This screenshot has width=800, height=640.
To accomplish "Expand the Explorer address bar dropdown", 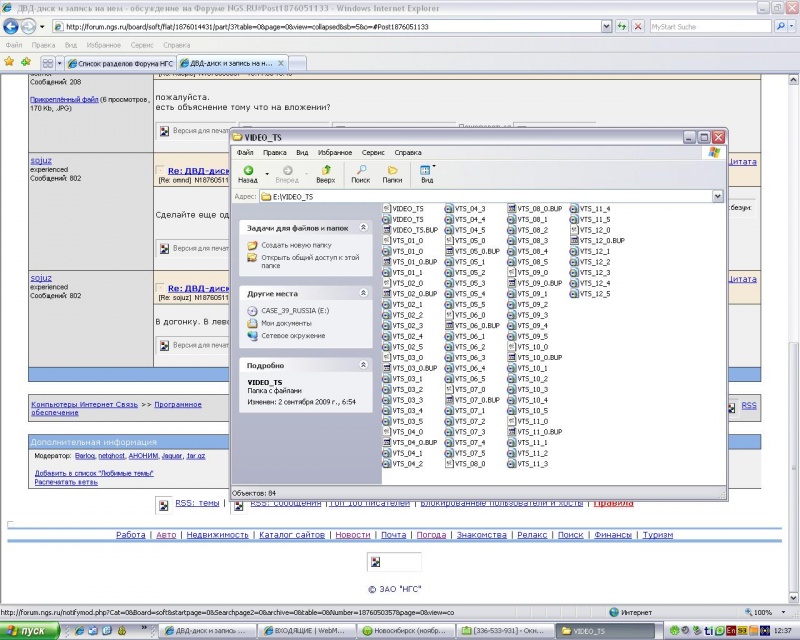I will point(717,197).
